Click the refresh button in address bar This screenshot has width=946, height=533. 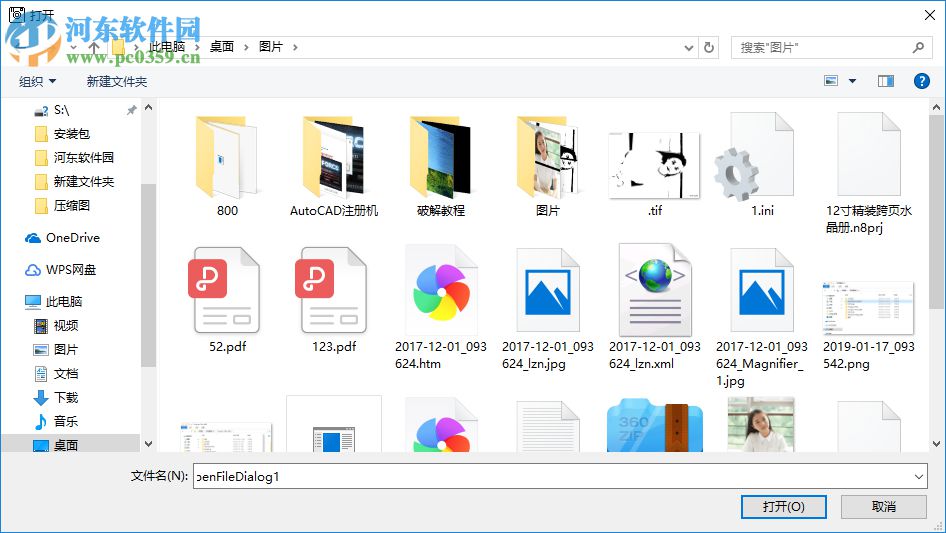[709, 47]
